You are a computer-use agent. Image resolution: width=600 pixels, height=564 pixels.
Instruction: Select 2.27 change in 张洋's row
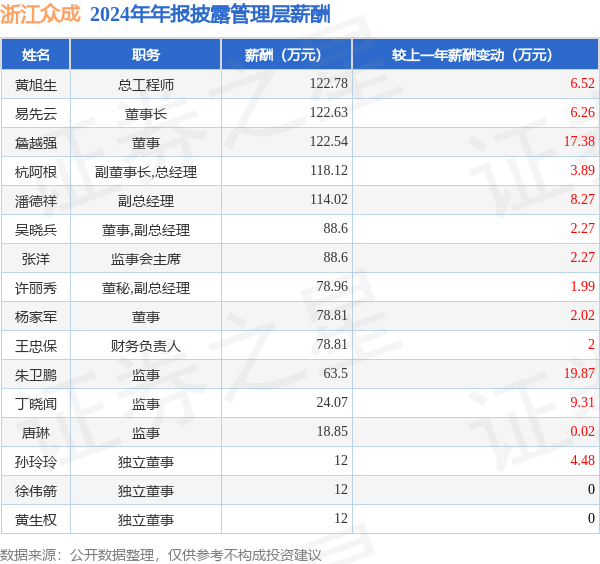[x=582, y=258]
